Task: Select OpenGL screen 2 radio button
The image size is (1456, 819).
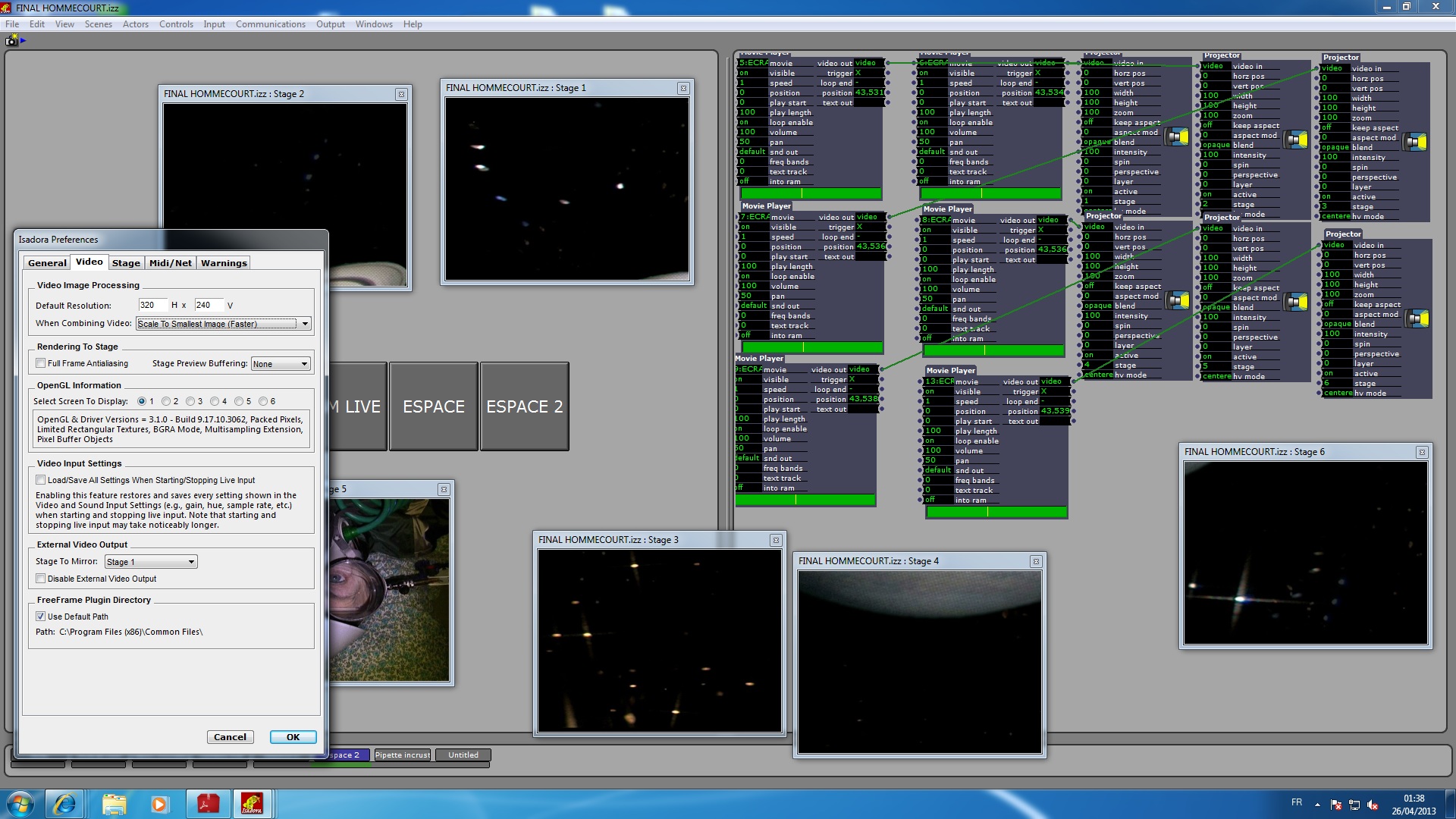Action: 166,401
